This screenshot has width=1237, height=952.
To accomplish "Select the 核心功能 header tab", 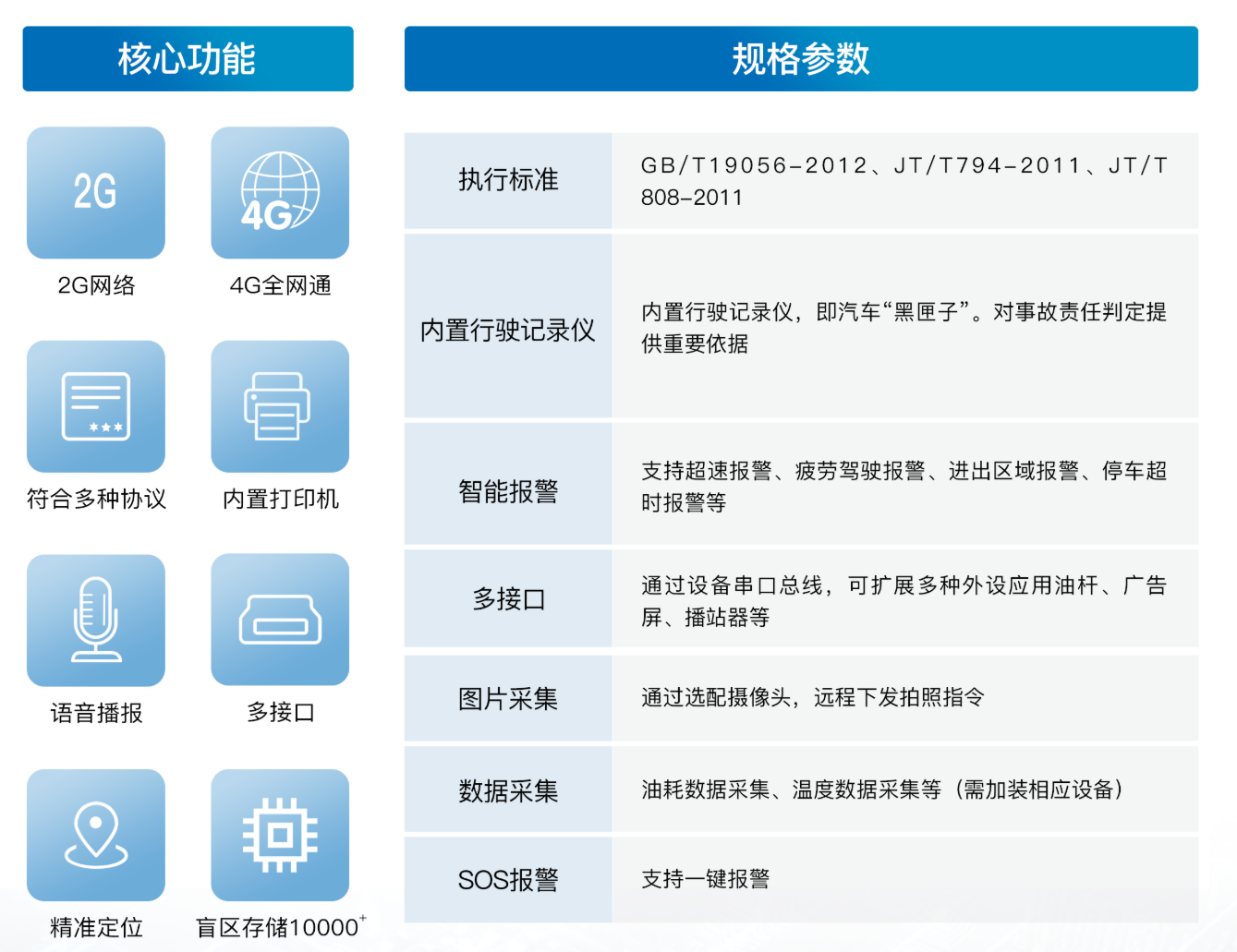I will coord(188,59).
